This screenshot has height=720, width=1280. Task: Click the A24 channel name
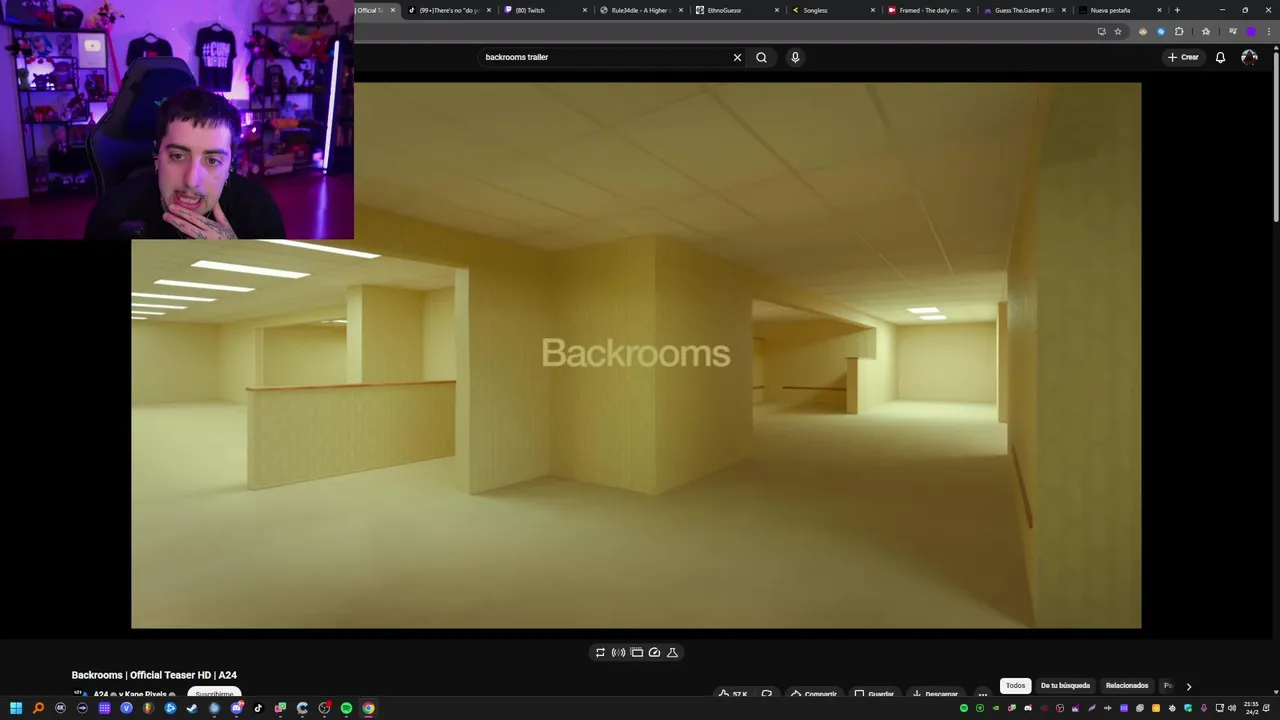[100, 694]
